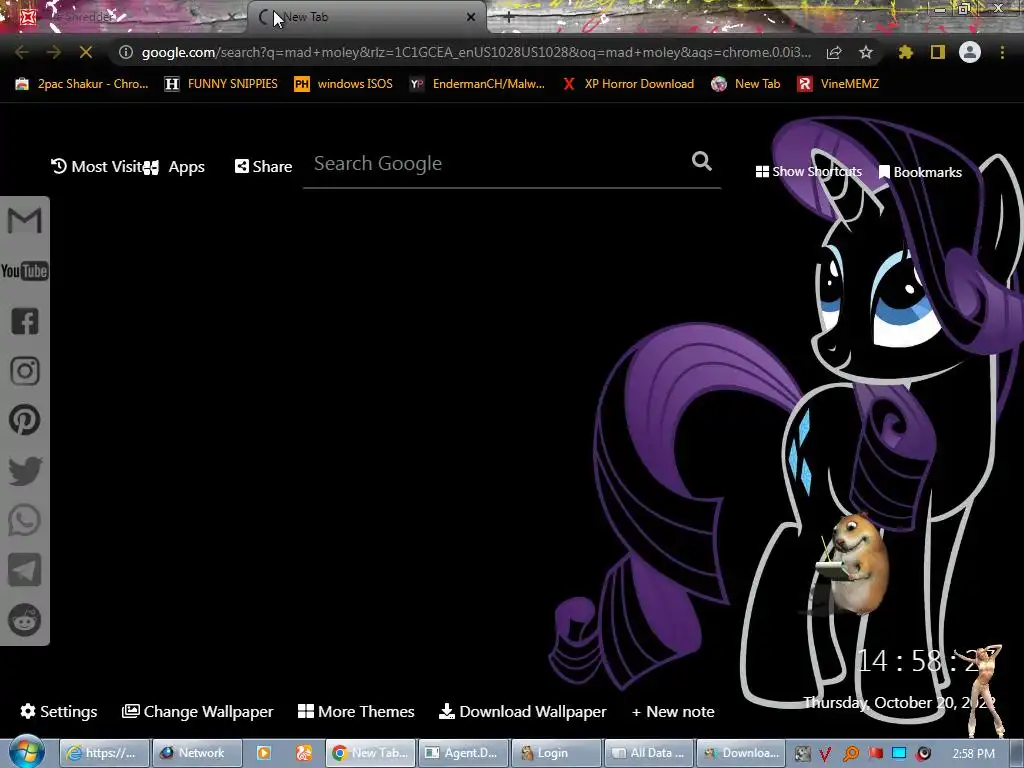
Task: Bookmark this tab with star icon
Action: tap(866, 52)
